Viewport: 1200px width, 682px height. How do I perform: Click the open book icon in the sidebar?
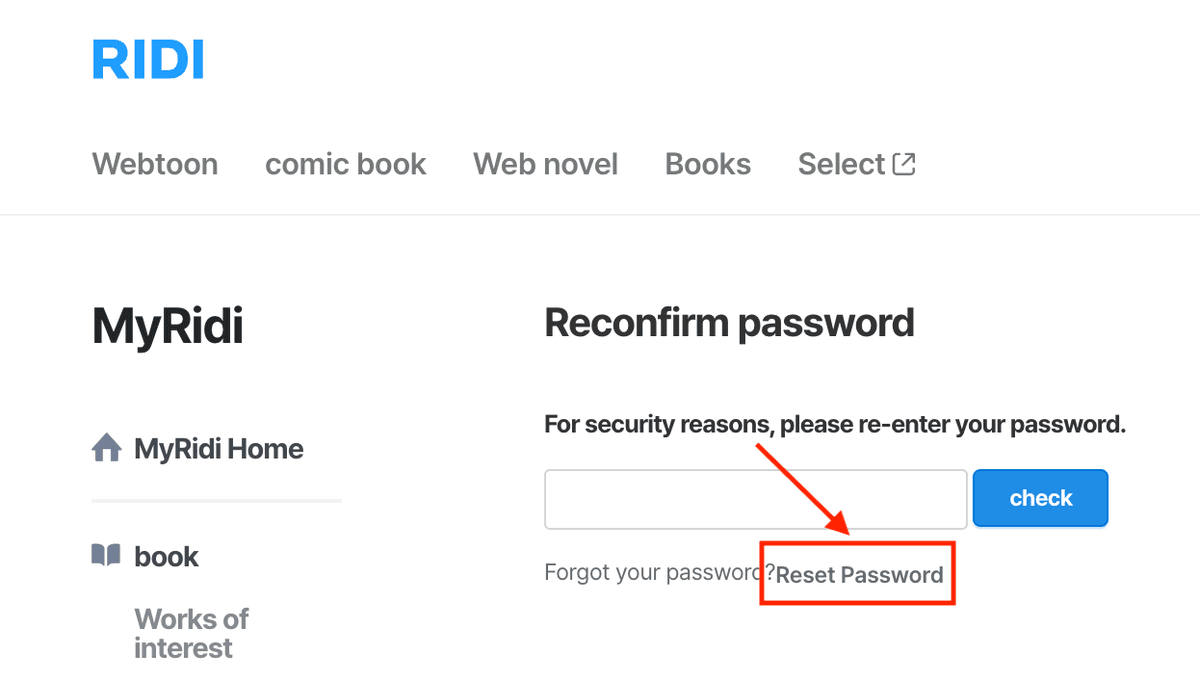tap(107, 555)
